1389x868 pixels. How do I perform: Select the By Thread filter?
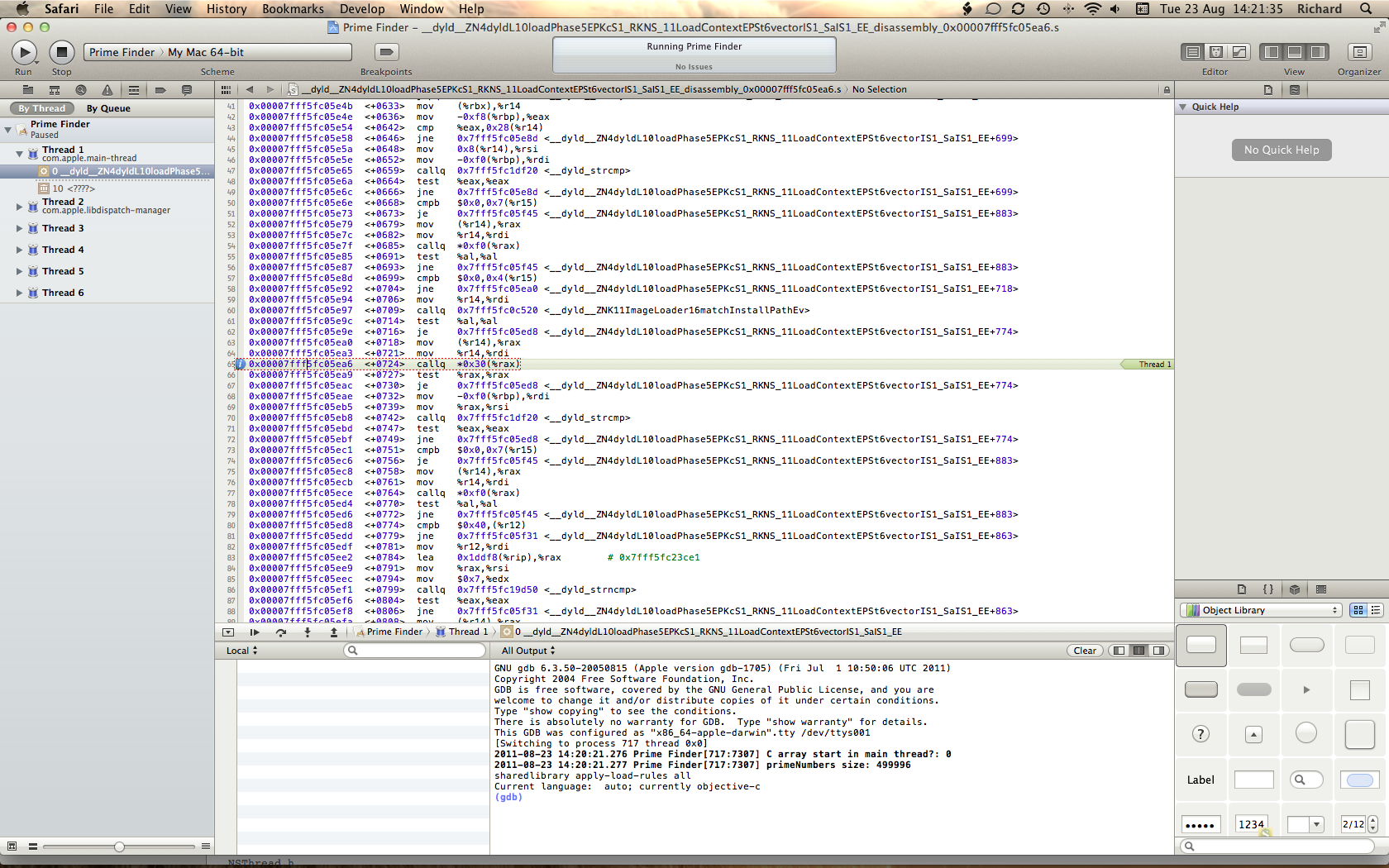click(x=41, y=108)
